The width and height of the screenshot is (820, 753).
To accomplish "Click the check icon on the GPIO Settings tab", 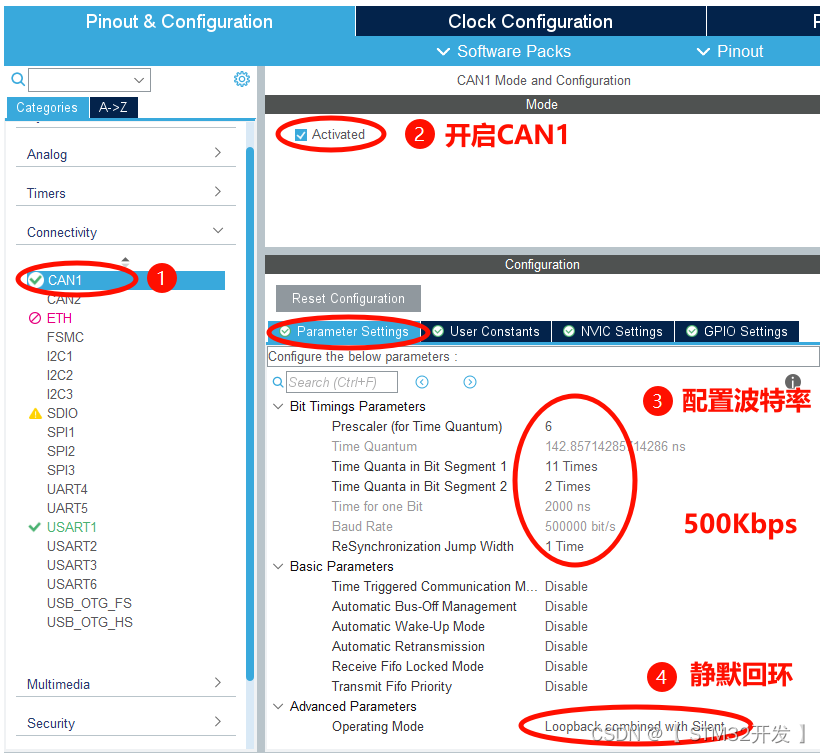I will [692, 331].
